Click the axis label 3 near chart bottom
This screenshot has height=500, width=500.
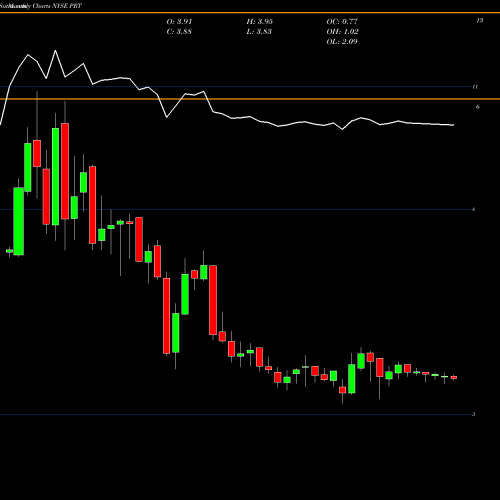click(x=474, y=414)
